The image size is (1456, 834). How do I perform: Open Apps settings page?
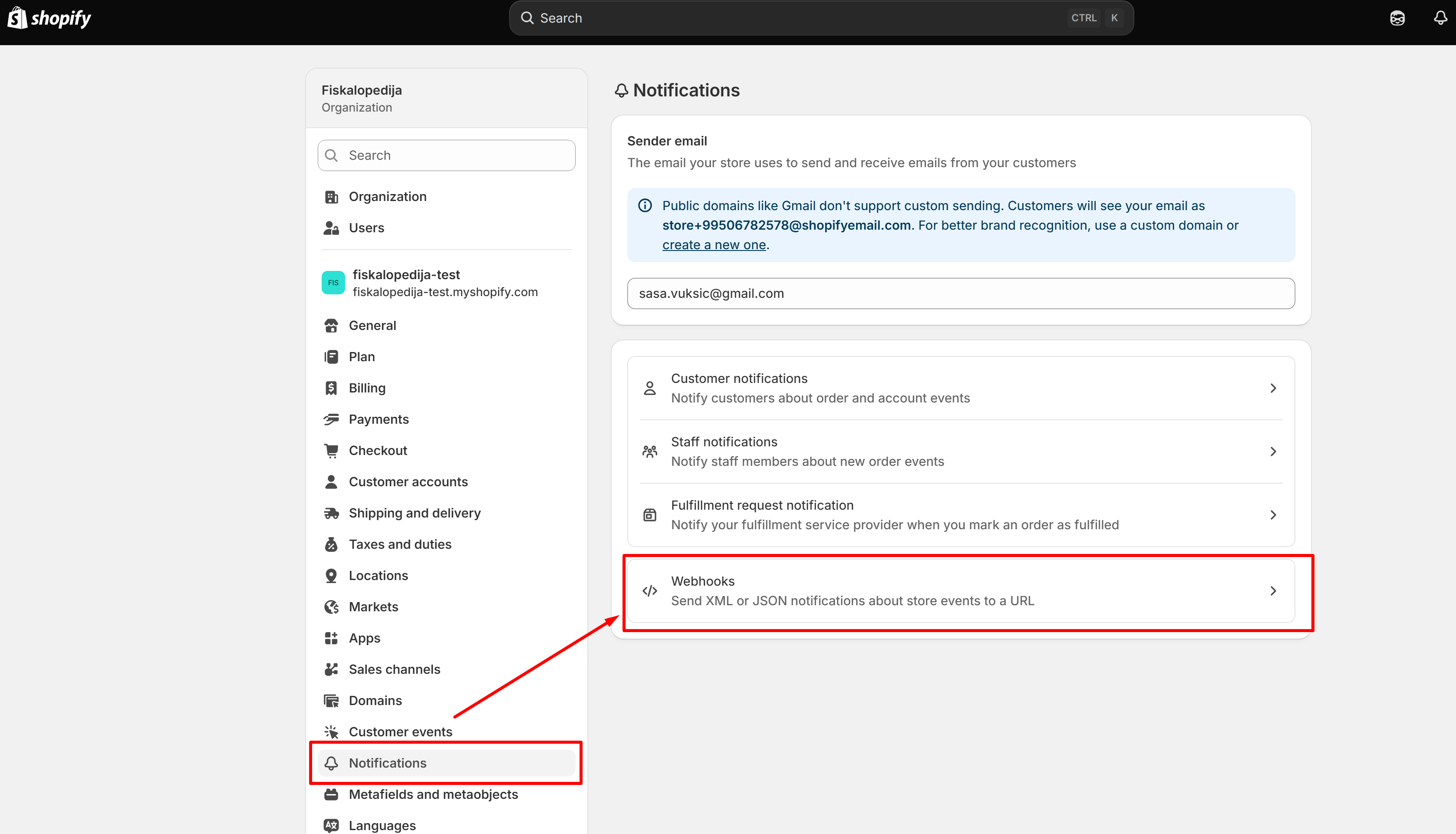coord(446,638)
